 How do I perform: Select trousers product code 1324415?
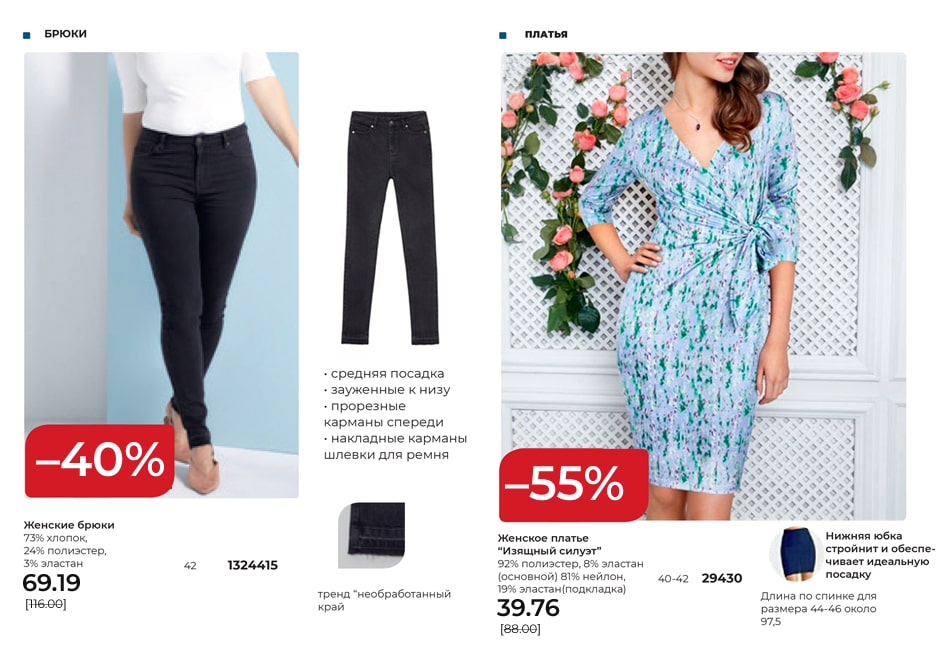click(253, 565)
